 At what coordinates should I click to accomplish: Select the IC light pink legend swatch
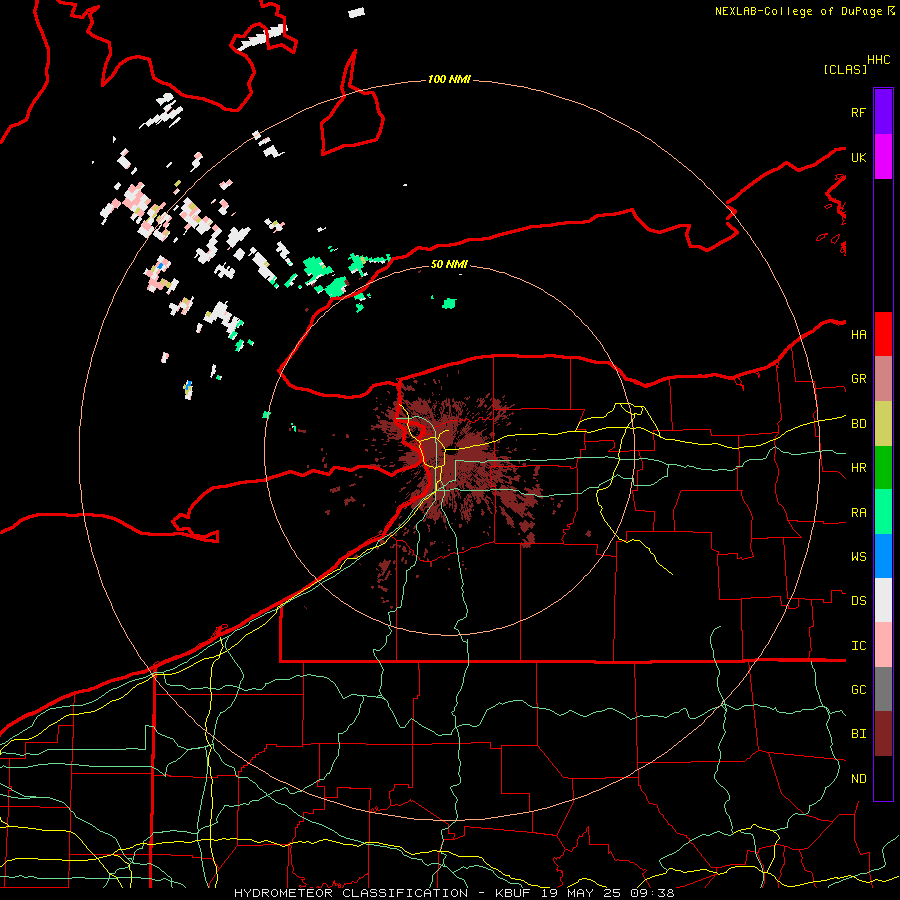(x=883, y=645)
